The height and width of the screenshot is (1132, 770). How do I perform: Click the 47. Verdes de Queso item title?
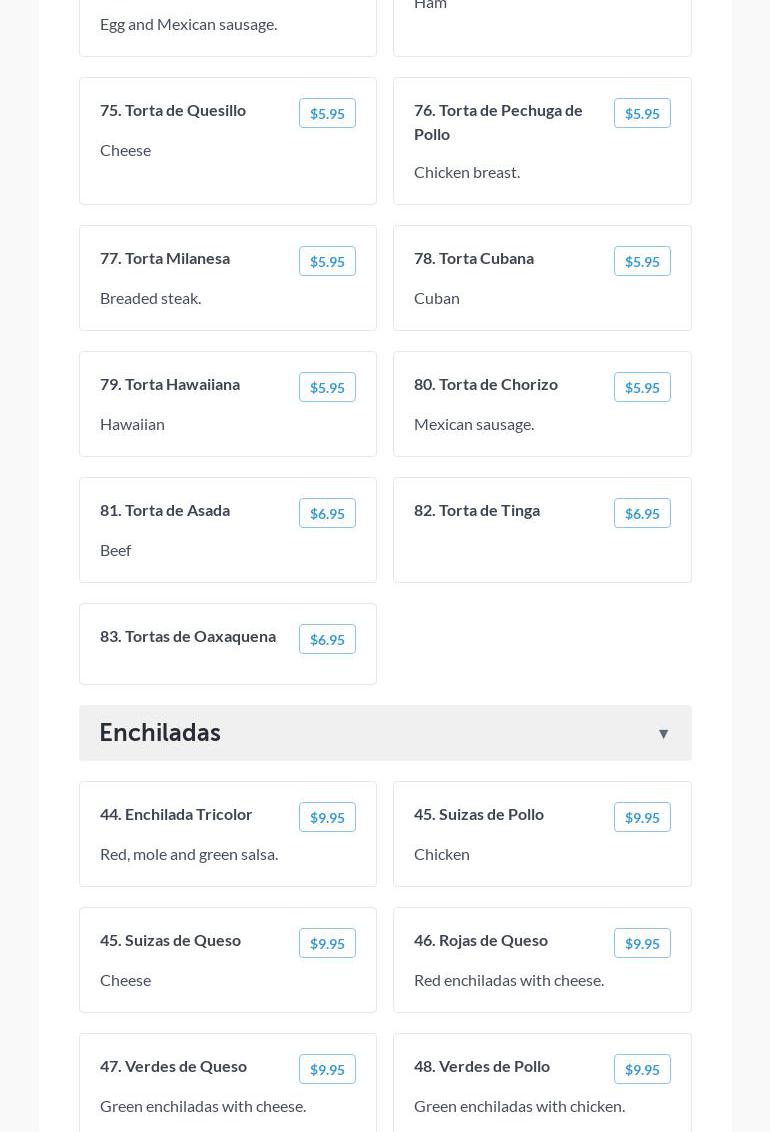[x=173, y=1066]
